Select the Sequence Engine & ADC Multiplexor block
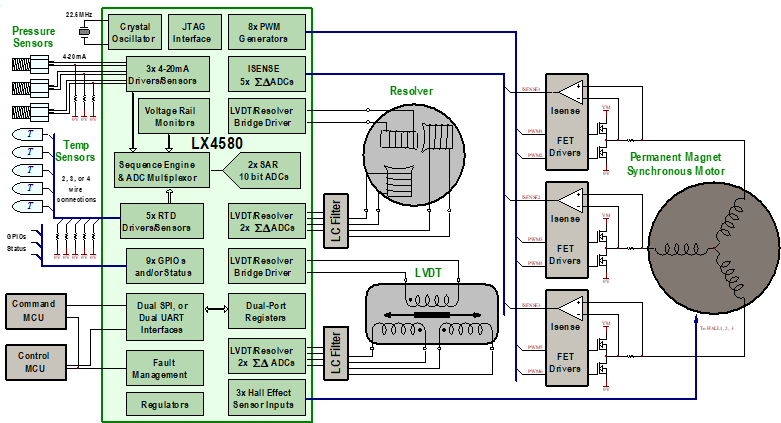 (160, 170)
